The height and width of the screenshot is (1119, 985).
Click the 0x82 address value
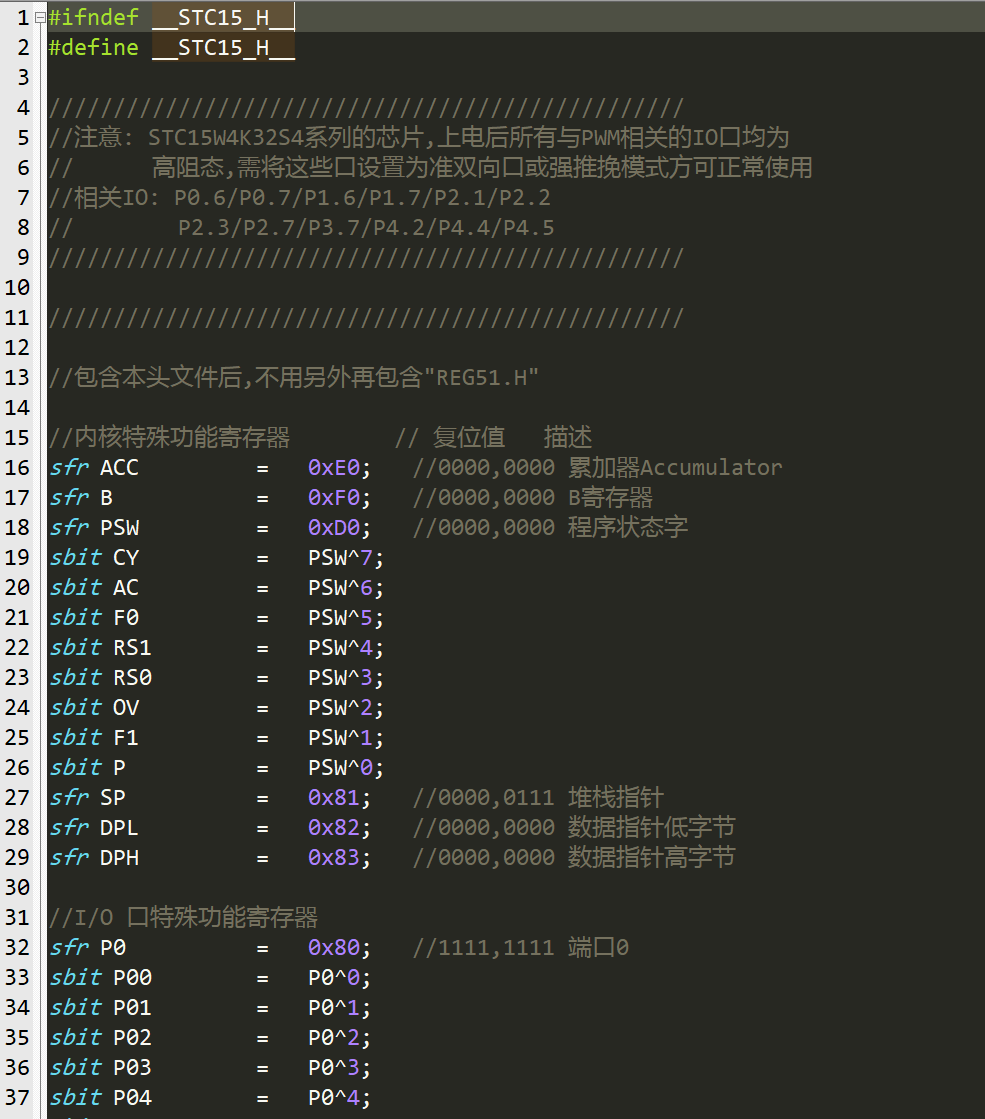(334, 827)
